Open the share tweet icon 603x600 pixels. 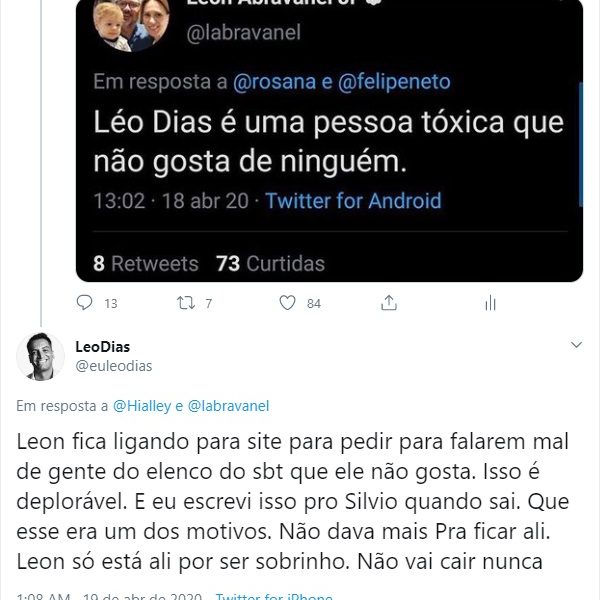(x=389, y=303)
